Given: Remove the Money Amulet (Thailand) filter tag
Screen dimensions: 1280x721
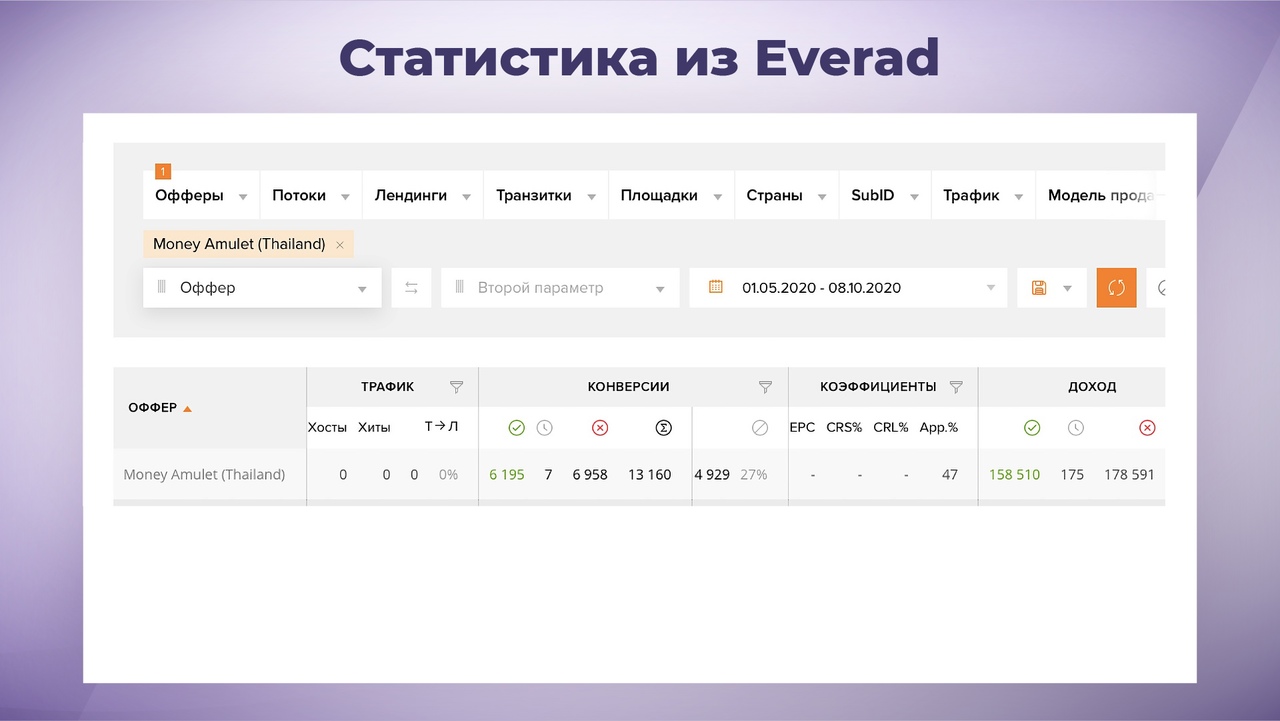Looking at the screenshot, I should (x=340, y=245).
